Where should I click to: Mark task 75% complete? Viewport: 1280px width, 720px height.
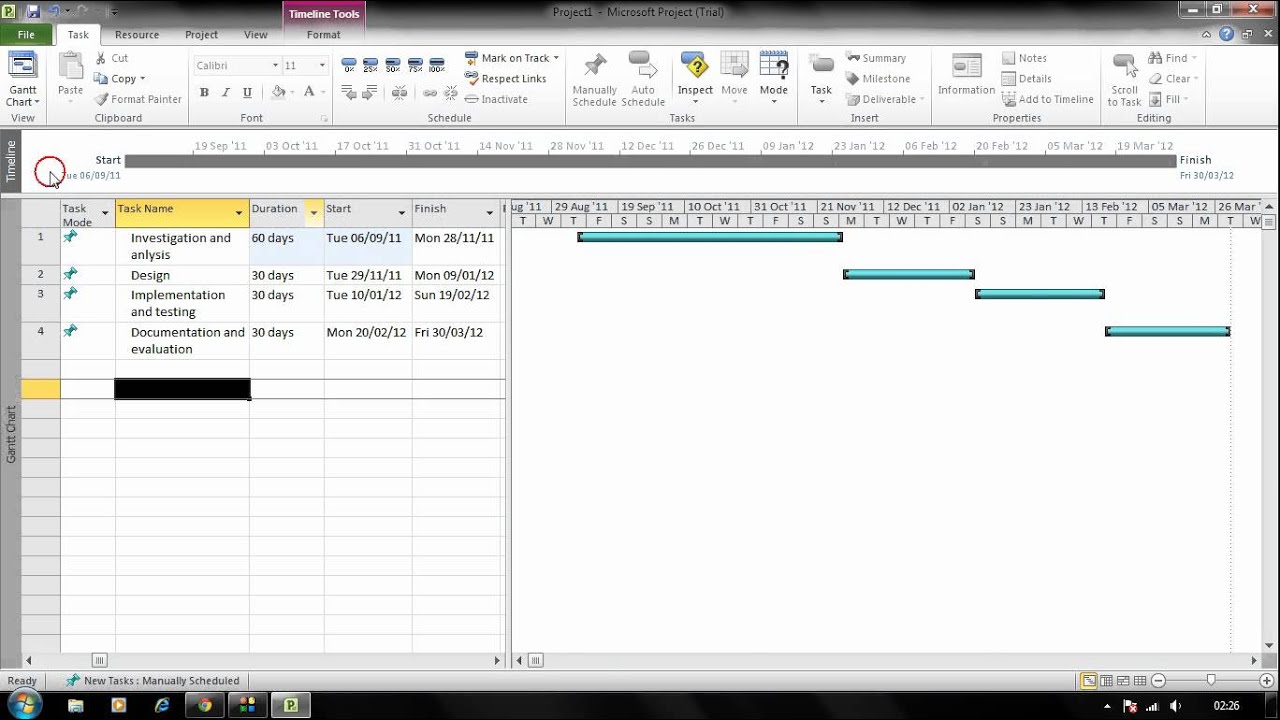pyautogui.click(x=415, y=65)
